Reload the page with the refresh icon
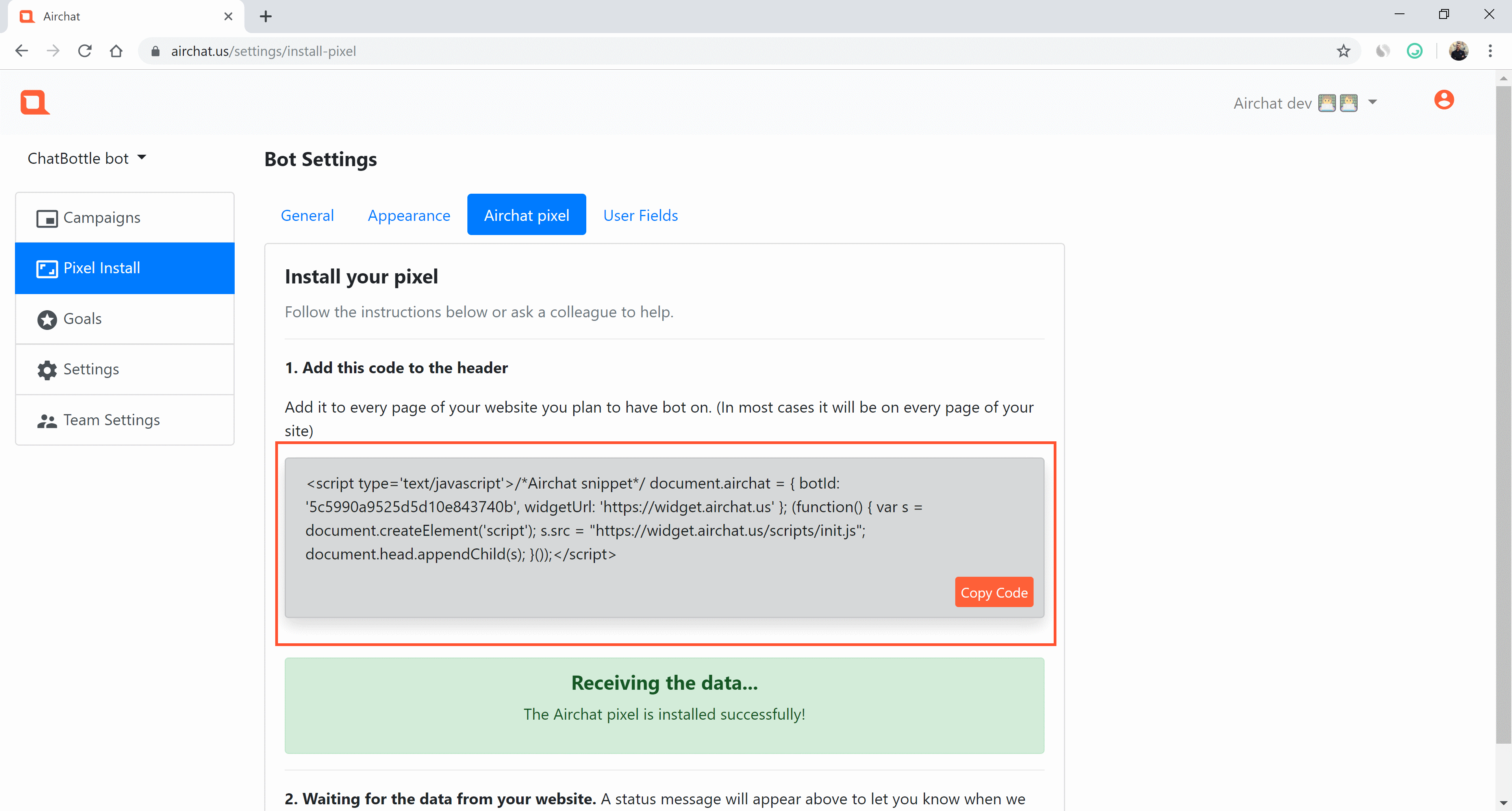 (x=85, y=51)
